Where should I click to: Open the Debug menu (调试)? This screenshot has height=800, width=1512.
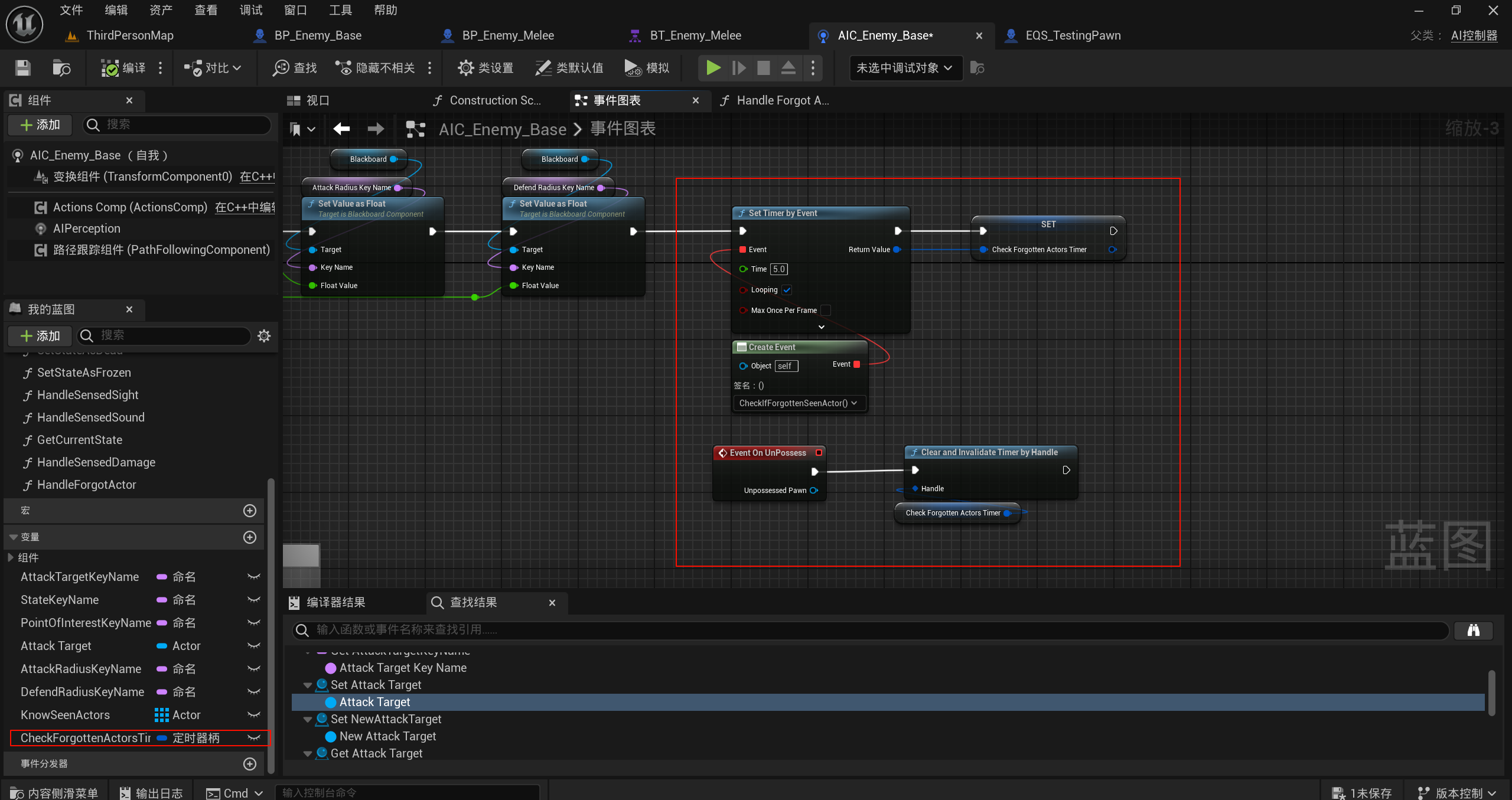(250, 10)
